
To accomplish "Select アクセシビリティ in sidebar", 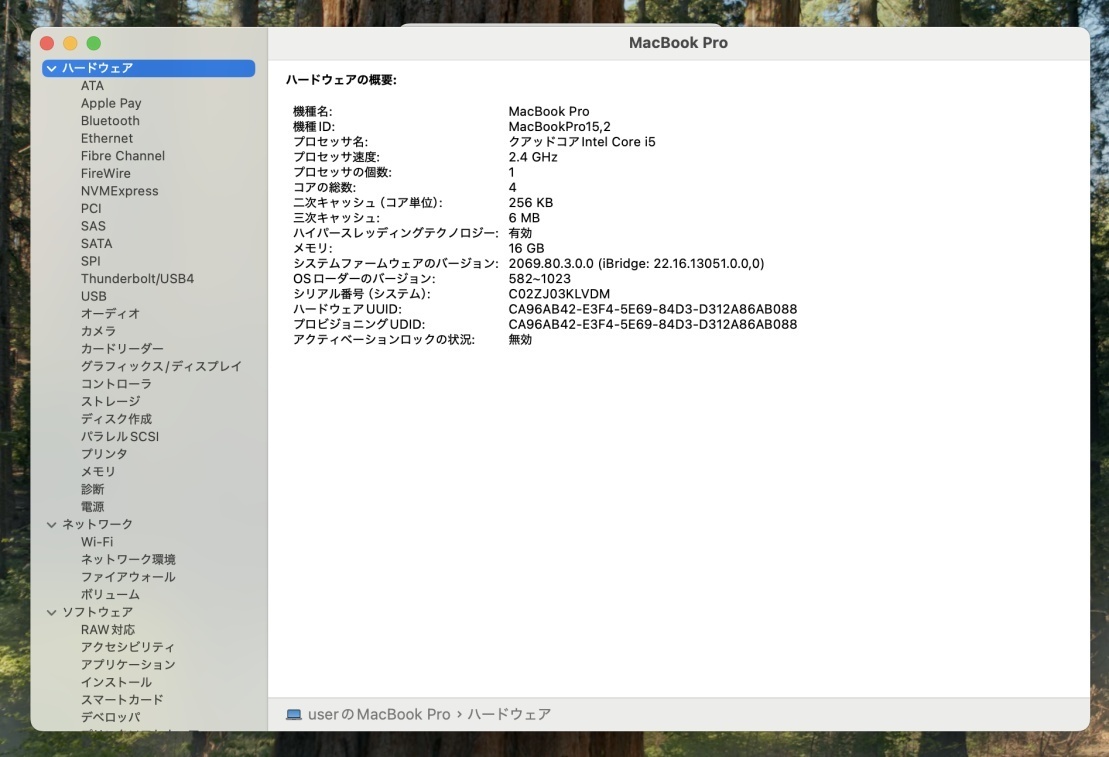I will pos(127,647).
